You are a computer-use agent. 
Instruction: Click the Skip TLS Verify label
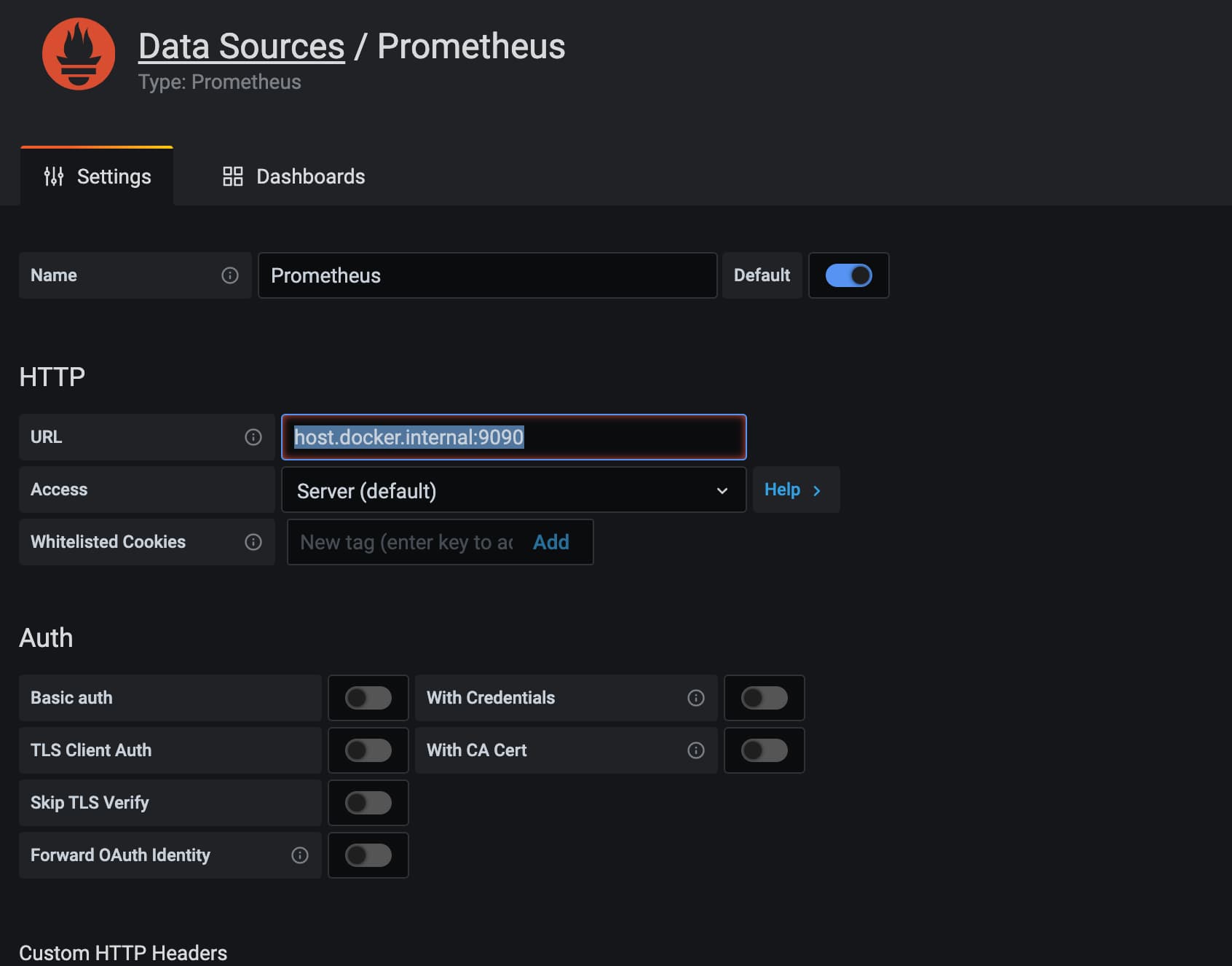pos(90,803)
